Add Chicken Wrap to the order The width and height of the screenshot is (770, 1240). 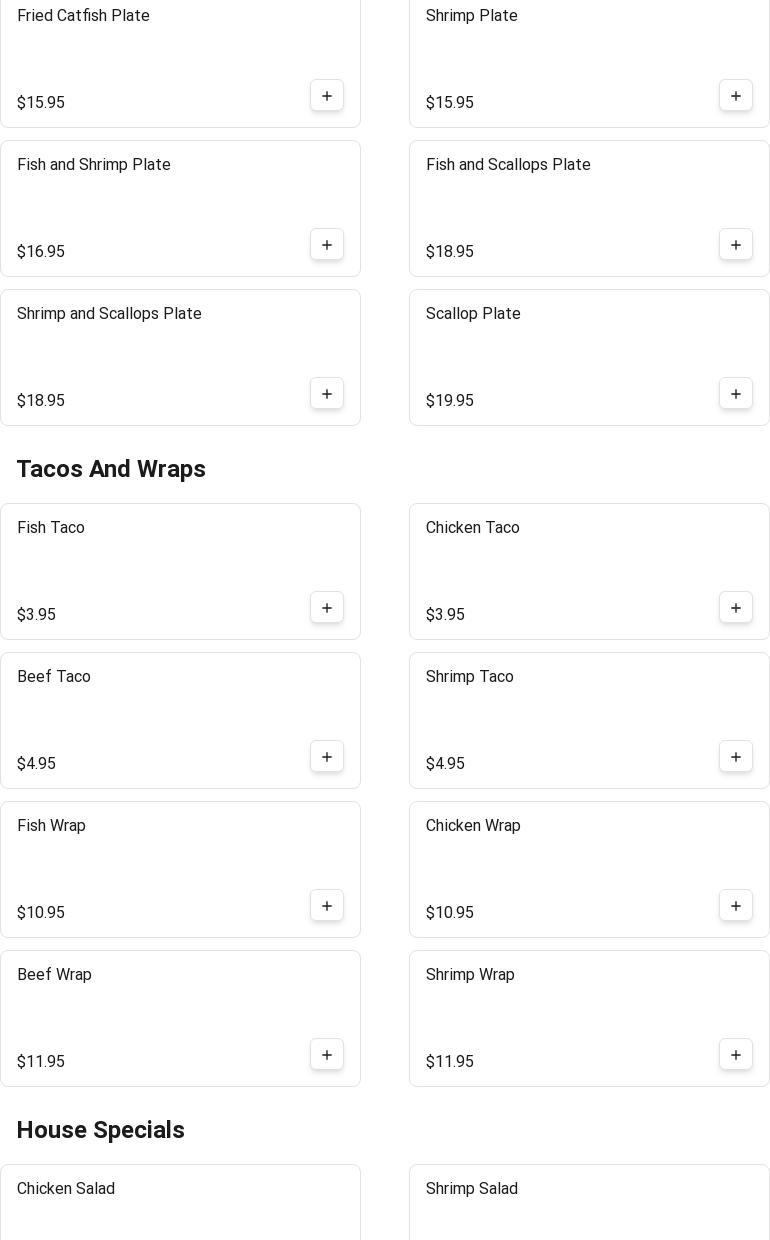(x=736, y=906)
